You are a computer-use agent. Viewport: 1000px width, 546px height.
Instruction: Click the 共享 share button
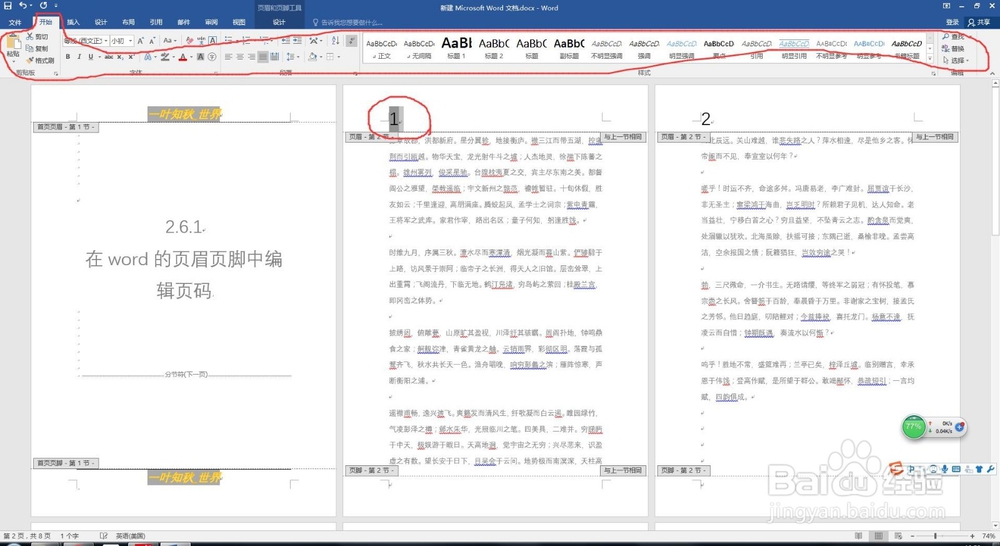click(x=979, y=22)
